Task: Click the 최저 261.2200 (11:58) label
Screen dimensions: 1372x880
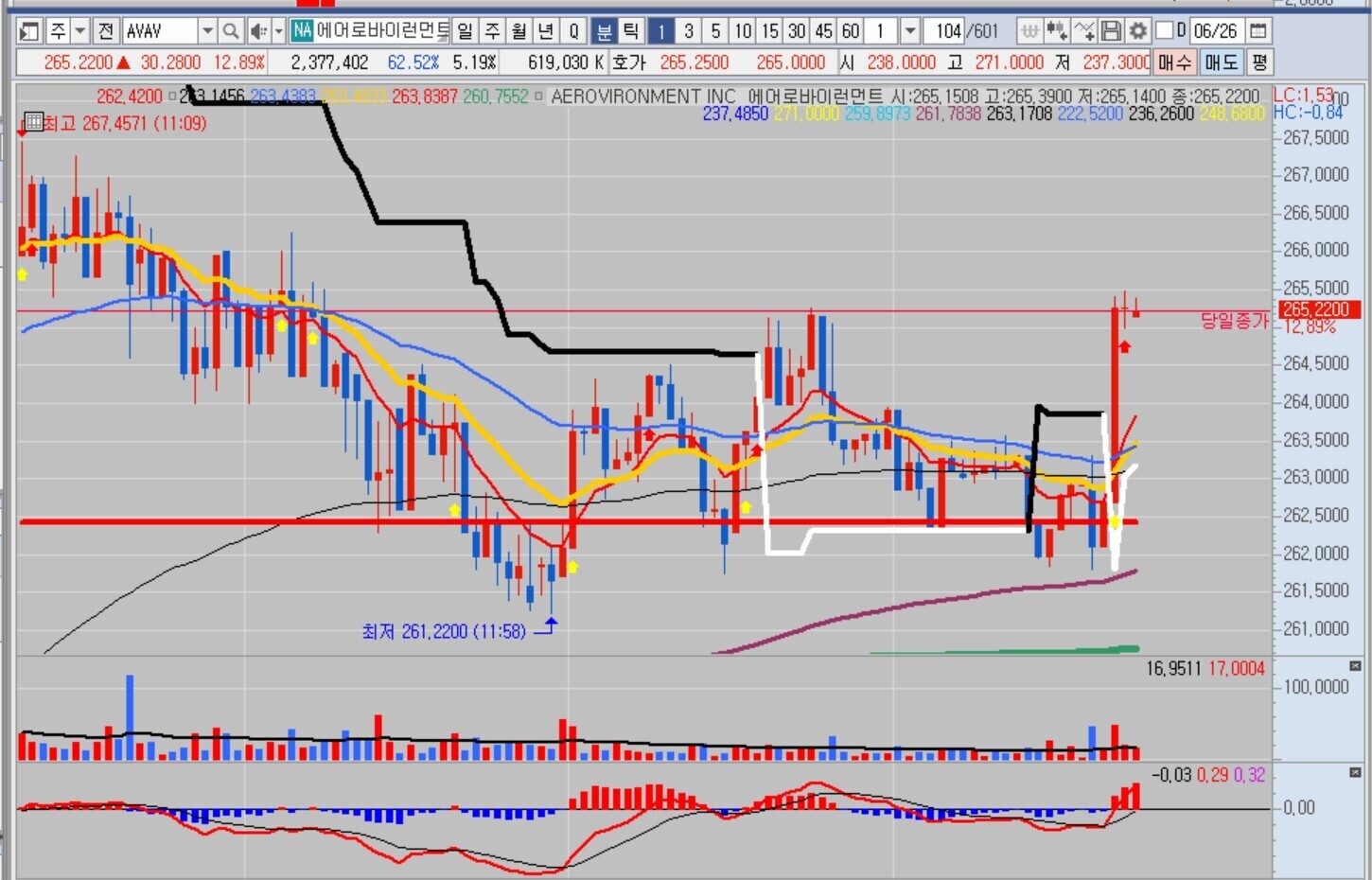Action: 444,631
